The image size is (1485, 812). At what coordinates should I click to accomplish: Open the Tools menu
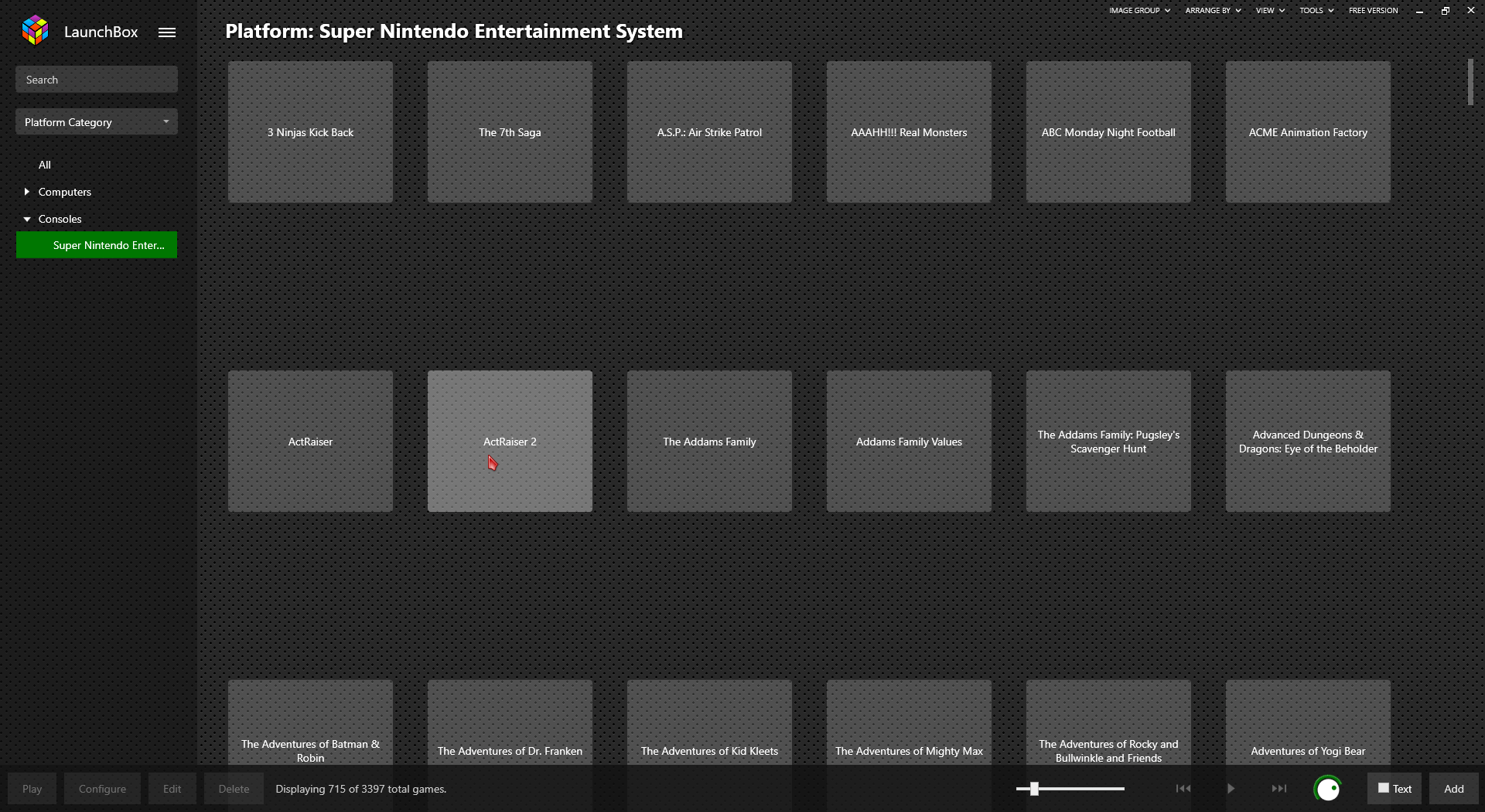tap(1316, 11)
